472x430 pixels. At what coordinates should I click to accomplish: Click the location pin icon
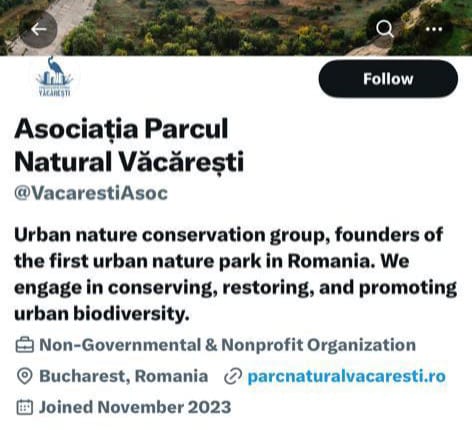[x=24, y=376]
